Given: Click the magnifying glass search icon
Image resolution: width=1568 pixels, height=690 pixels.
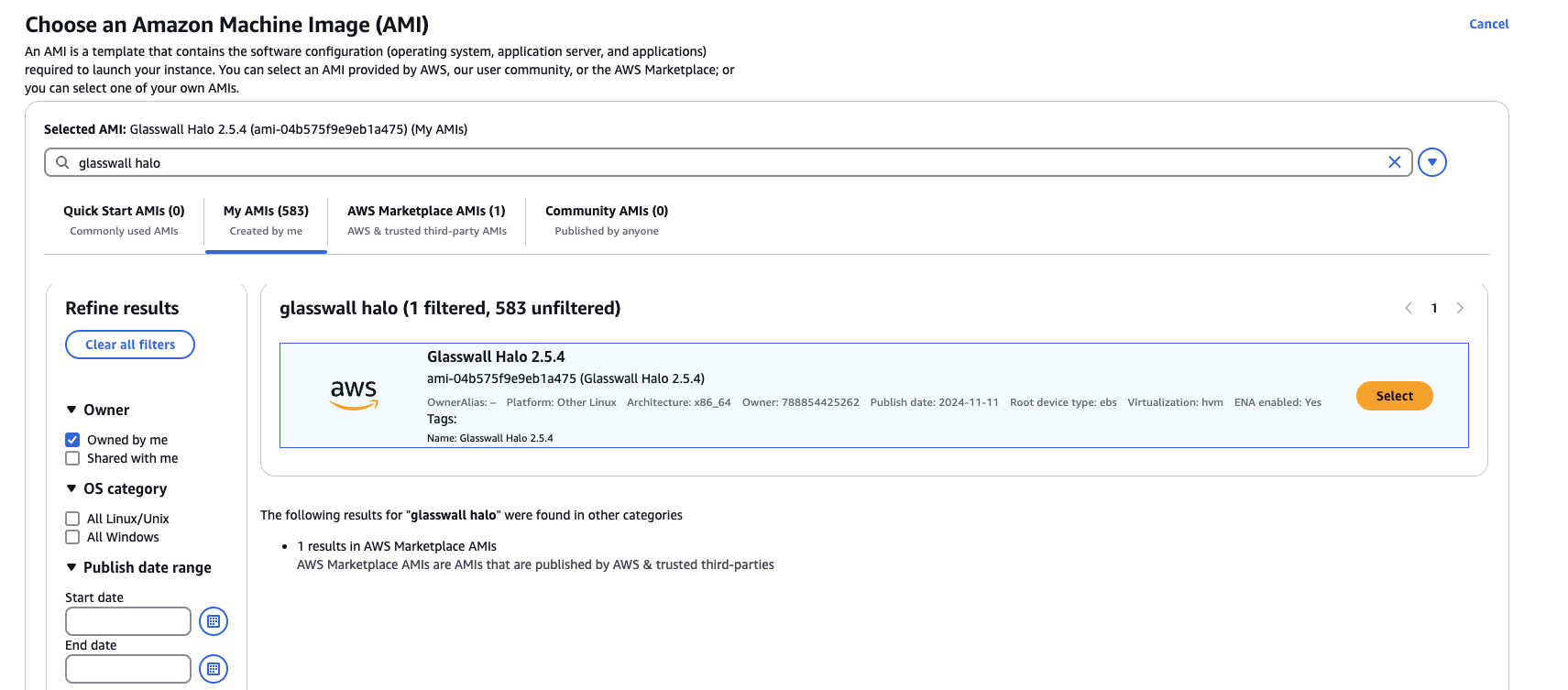Looking at the screenshot, I should (62, 162).
